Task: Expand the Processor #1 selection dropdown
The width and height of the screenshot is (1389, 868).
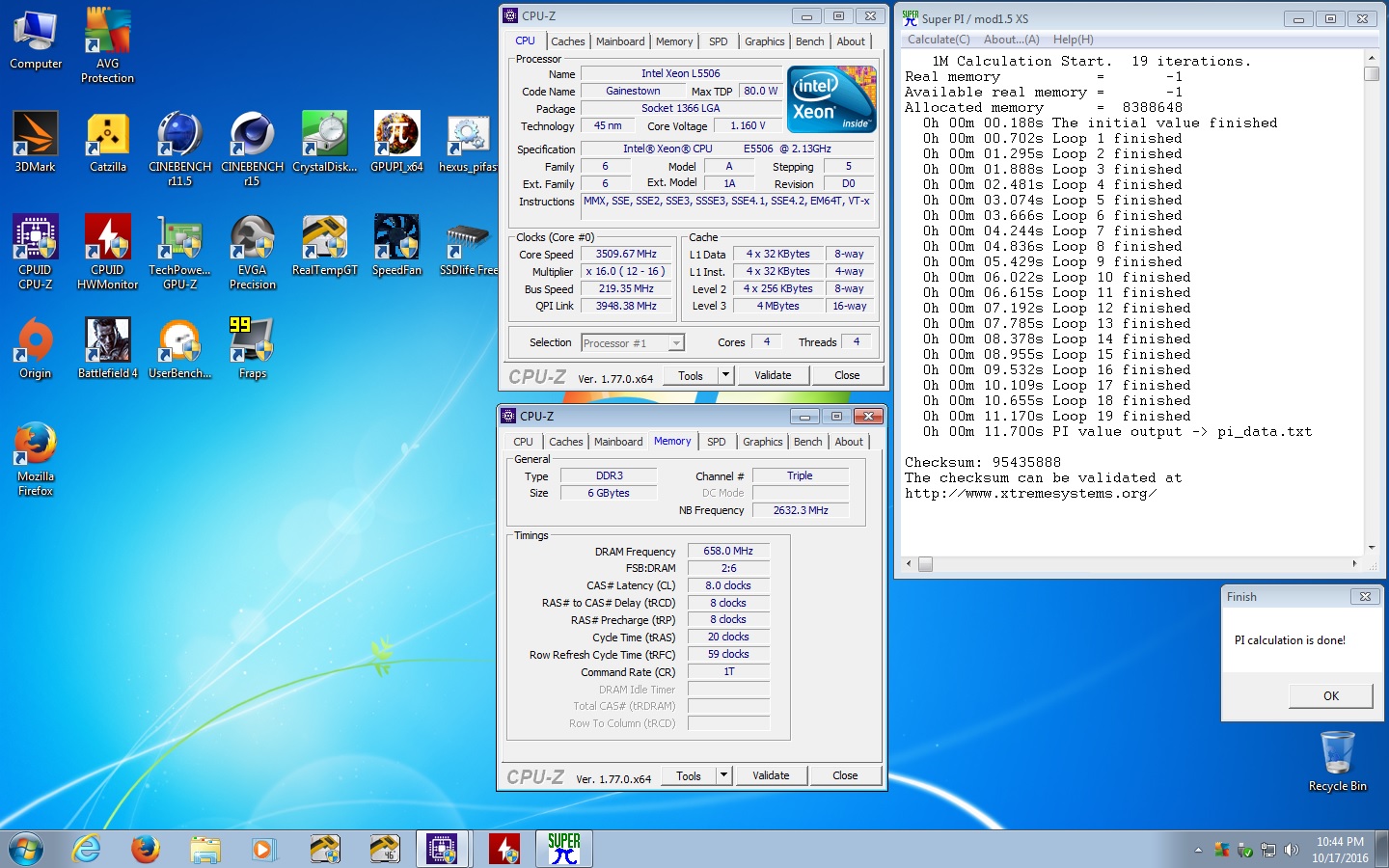Action: click(676, 343)
